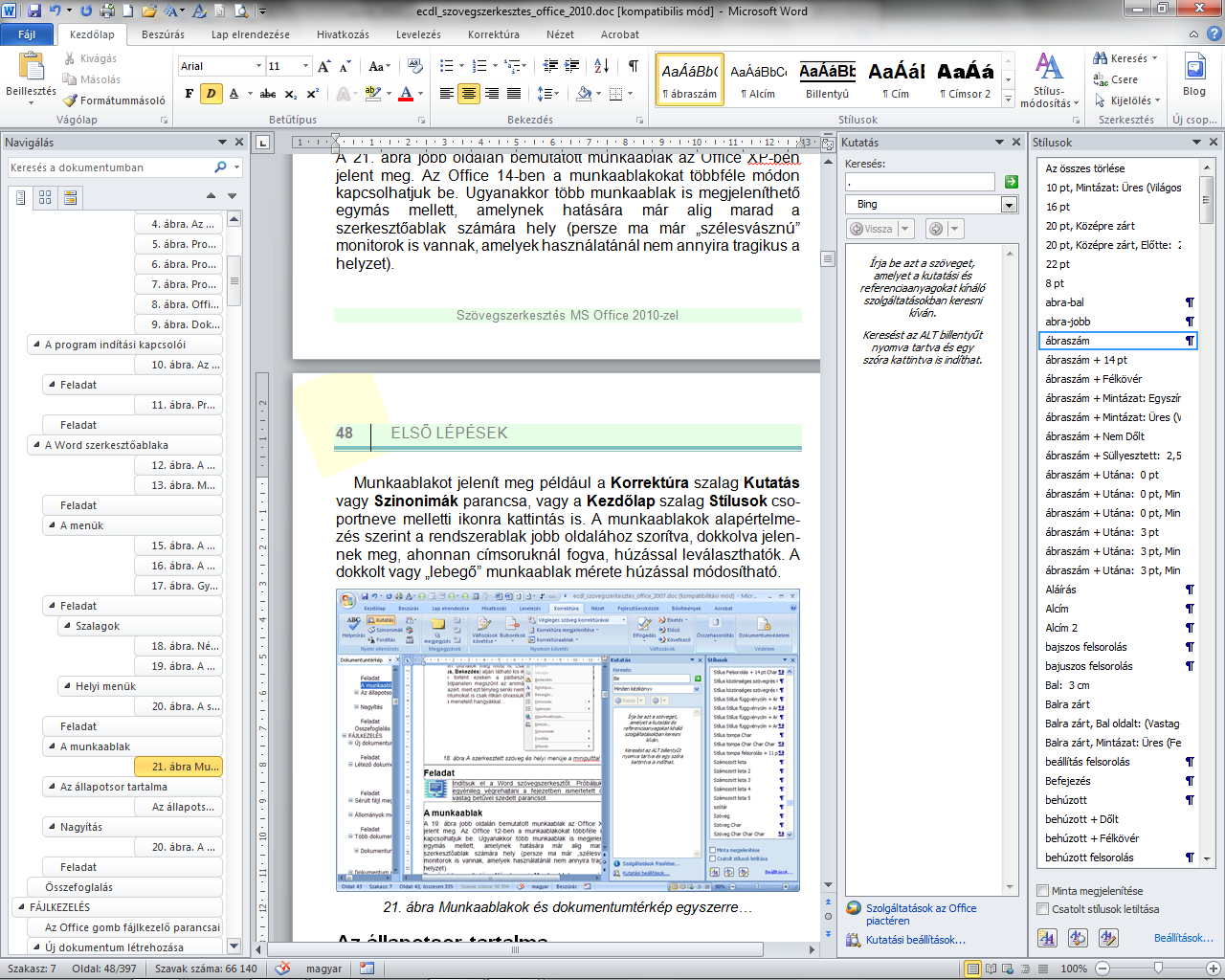Toggle paragraph marks display (¶)

tap(633, 66)
